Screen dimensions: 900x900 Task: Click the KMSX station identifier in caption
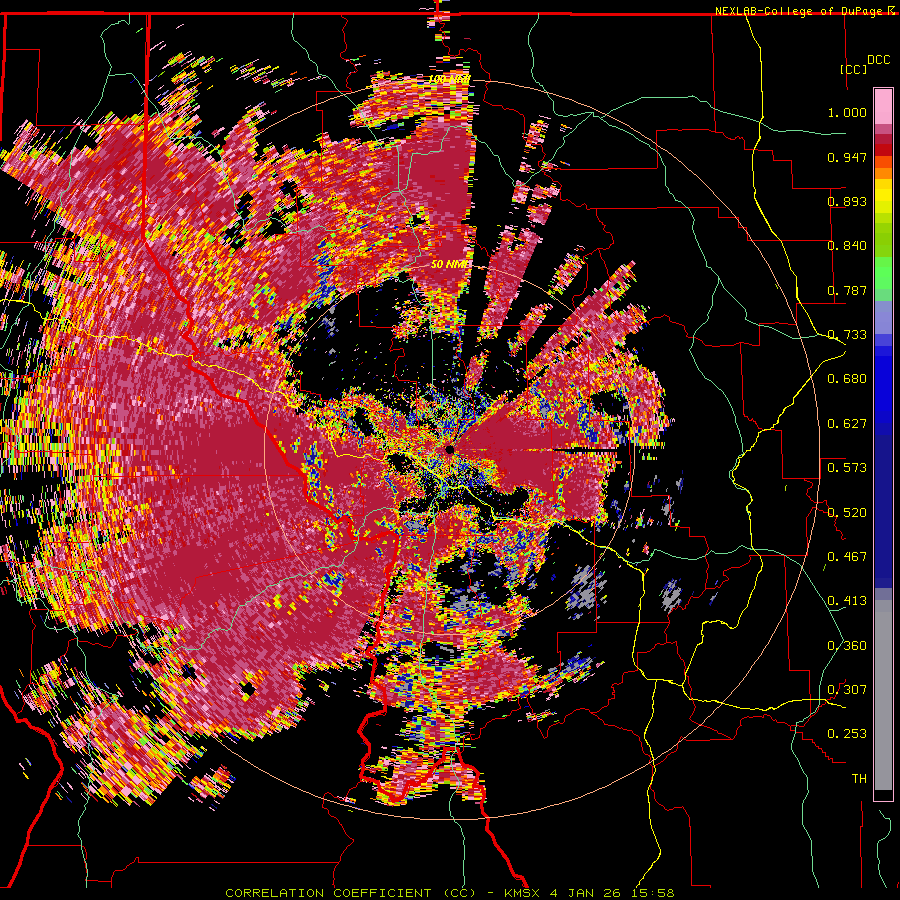(x=522, y=893)
